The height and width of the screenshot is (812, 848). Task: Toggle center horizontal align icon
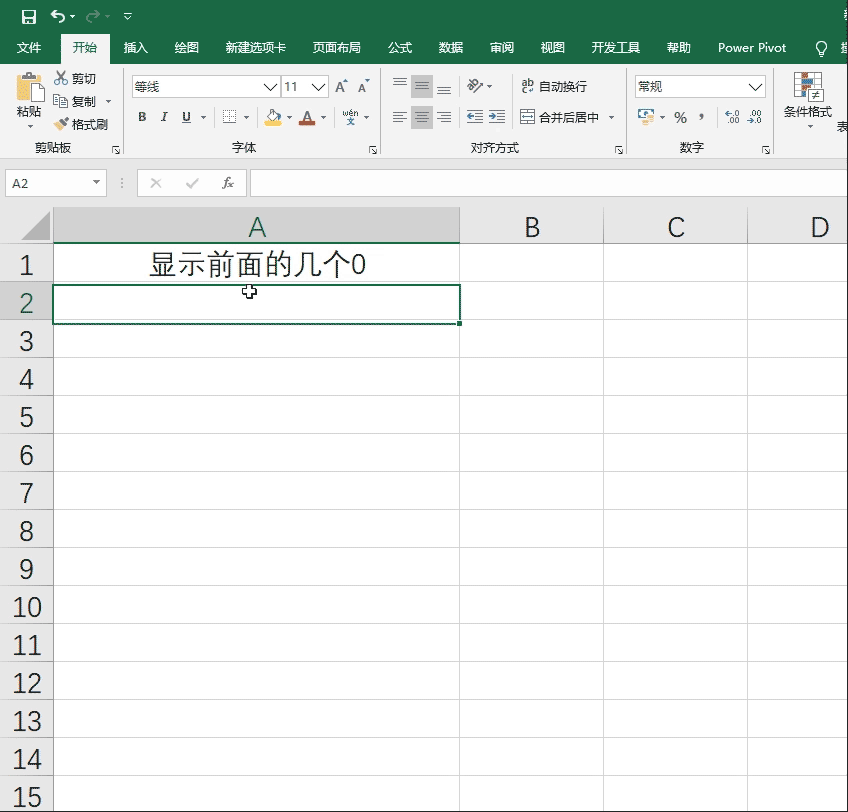click(x=422, y=117)
